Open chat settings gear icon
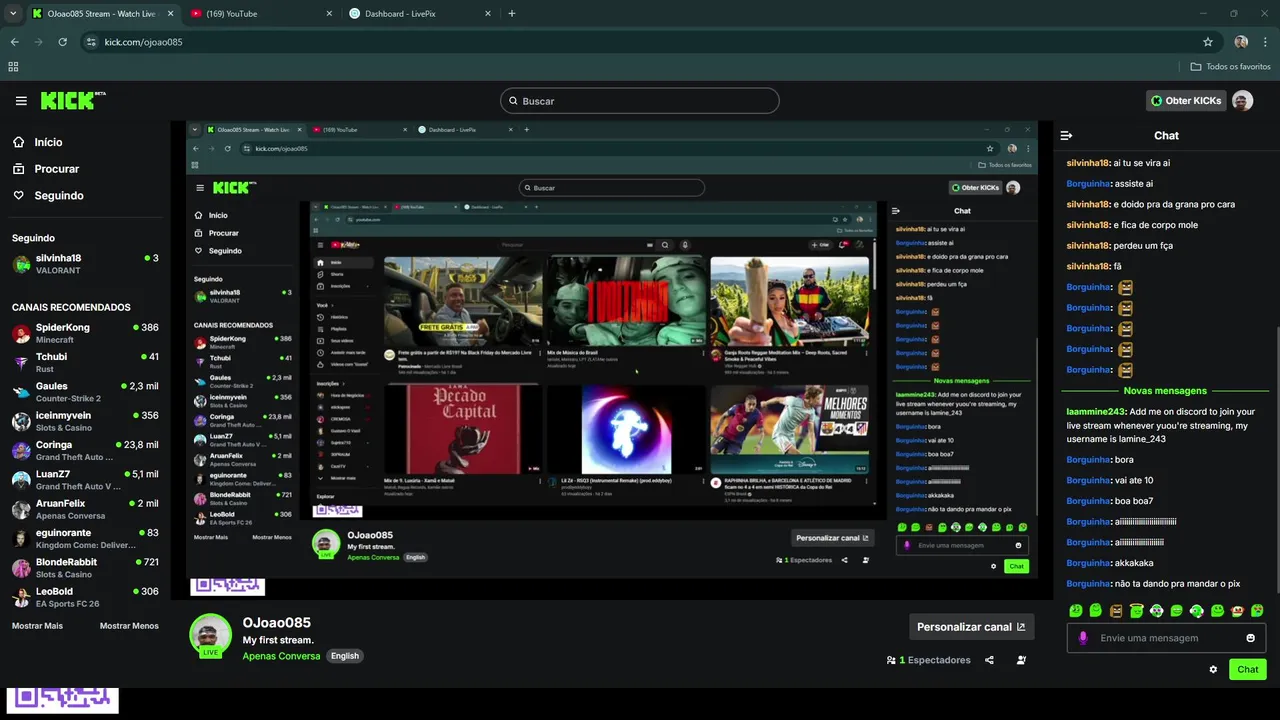 click(x=1213, y=669)
